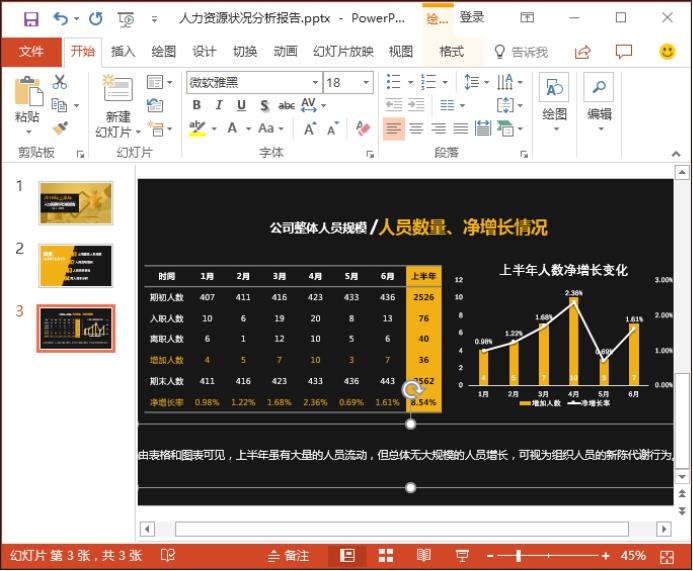This screenshot has height=571, width=693.
Task: Click the Cut scissors icon
Action: click(x=60, y=82)
